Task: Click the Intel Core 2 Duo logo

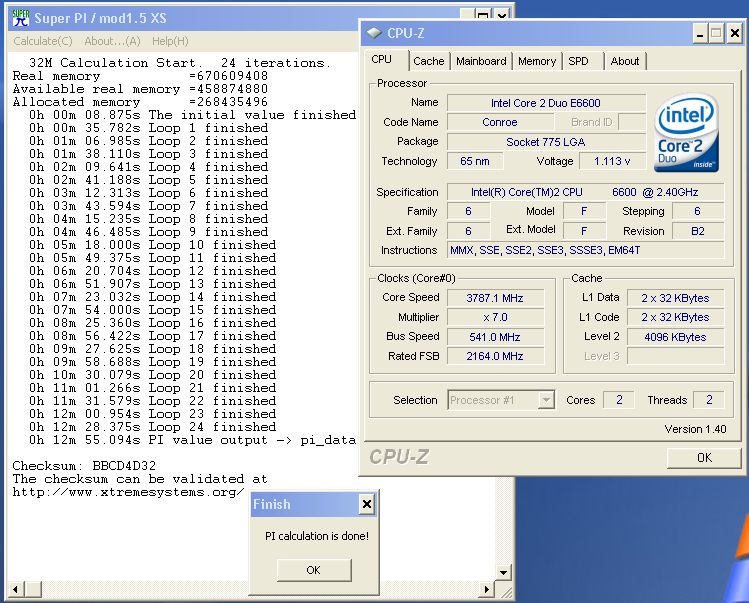Action: point(686,132)
